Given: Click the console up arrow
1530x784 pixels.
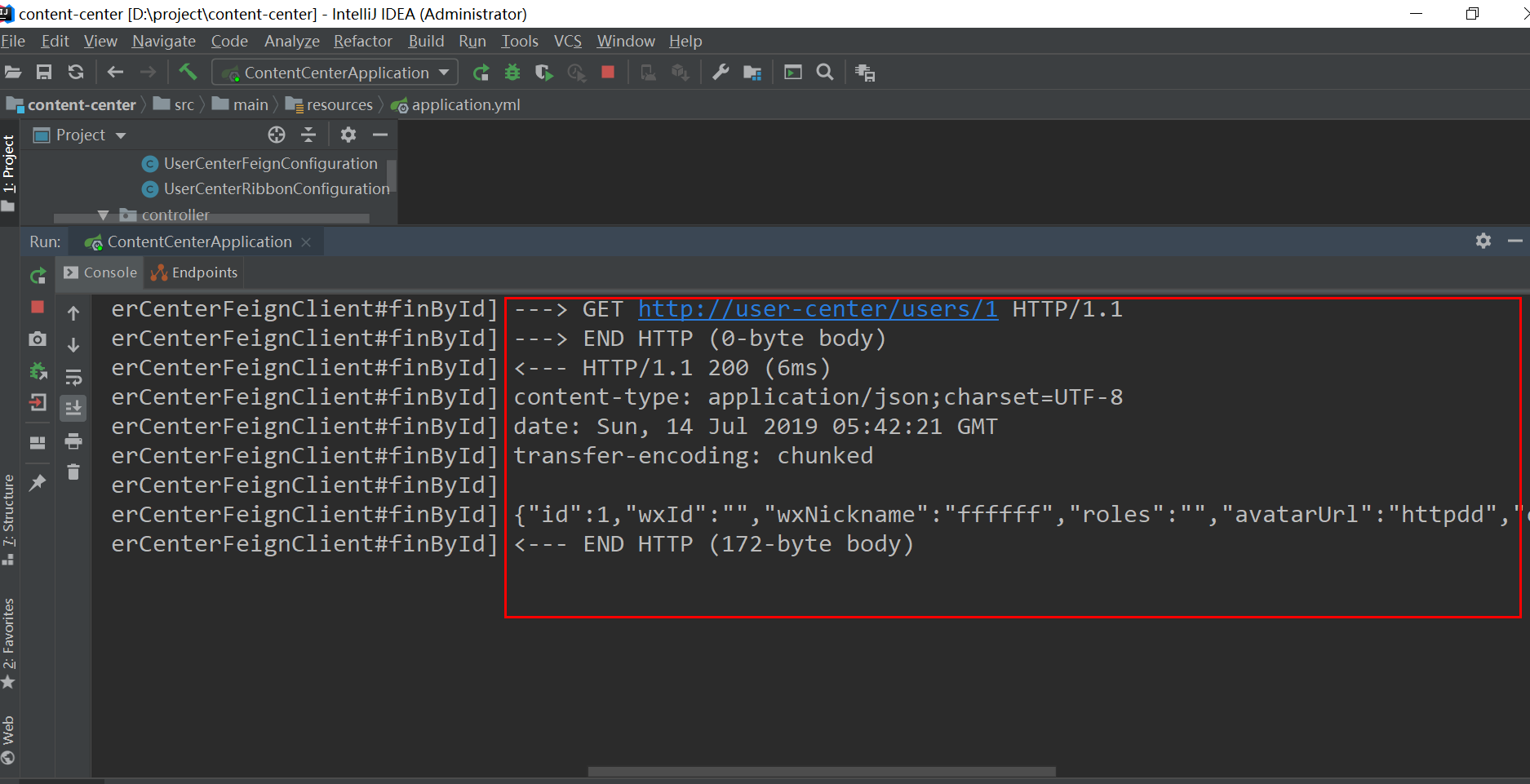Looking at the screenshot, I should pos(73,313).
